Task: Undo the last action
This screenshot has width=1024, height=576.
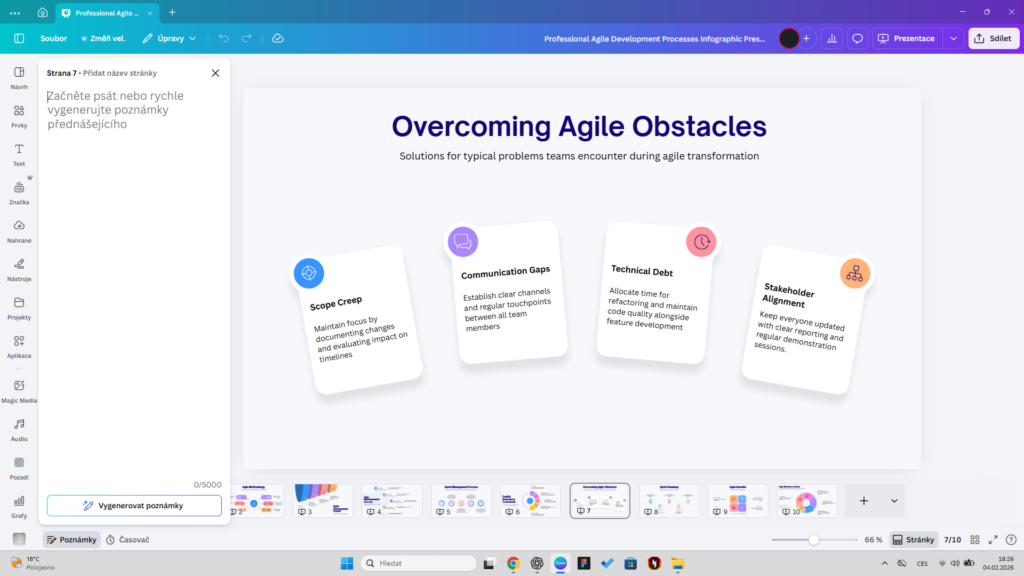Action: [x=223, y=38]
